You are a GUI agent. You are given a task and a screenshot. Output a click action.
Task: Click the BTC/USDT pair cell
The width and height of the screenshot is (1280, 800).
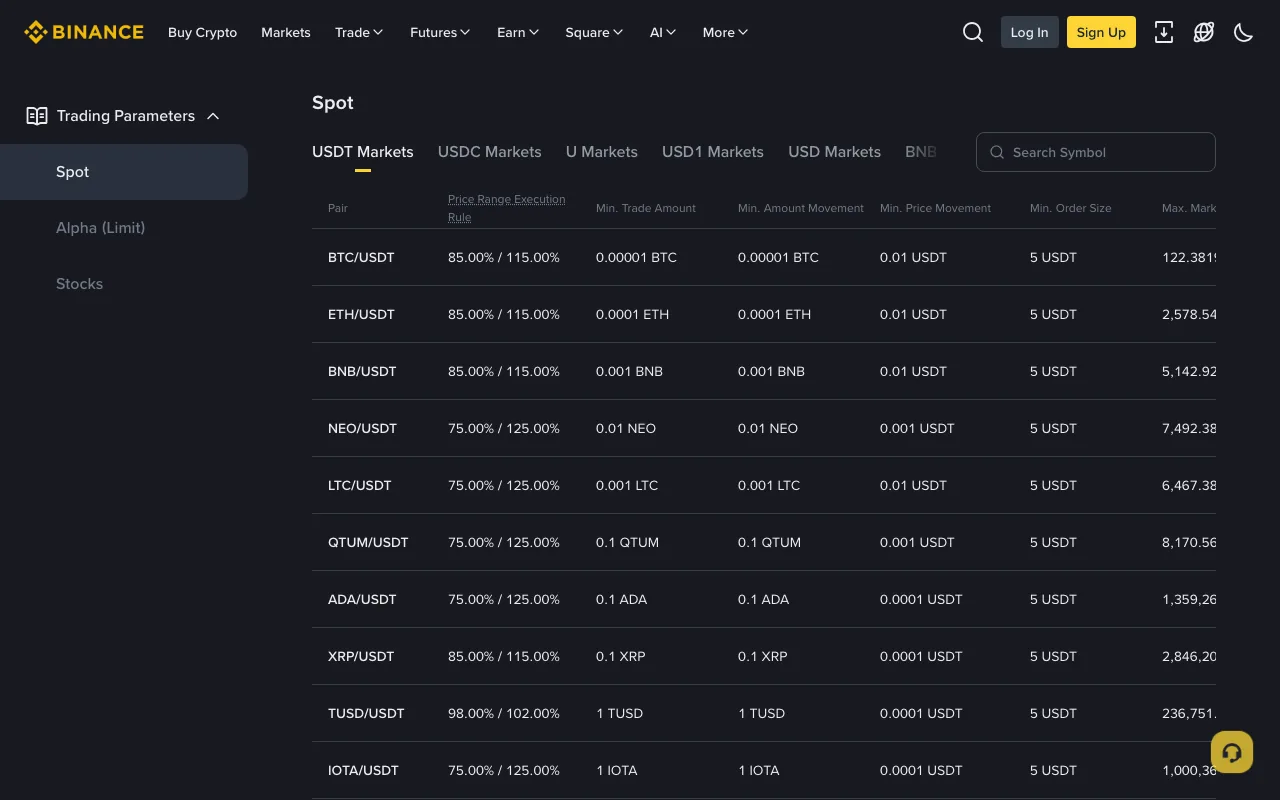point(361,257)
